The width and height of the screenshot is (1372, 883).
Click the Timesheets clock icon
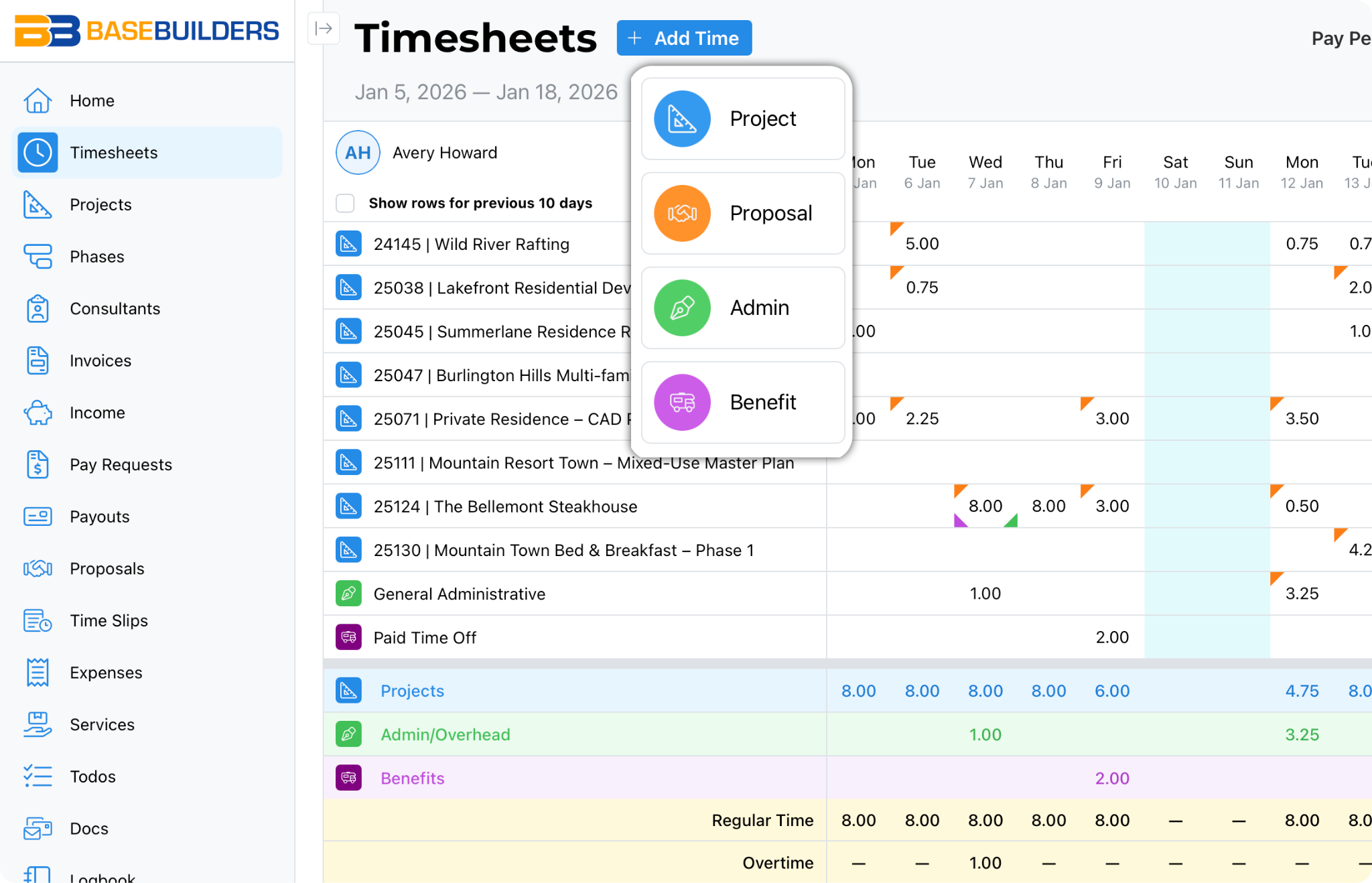click(x=38, y=153)
